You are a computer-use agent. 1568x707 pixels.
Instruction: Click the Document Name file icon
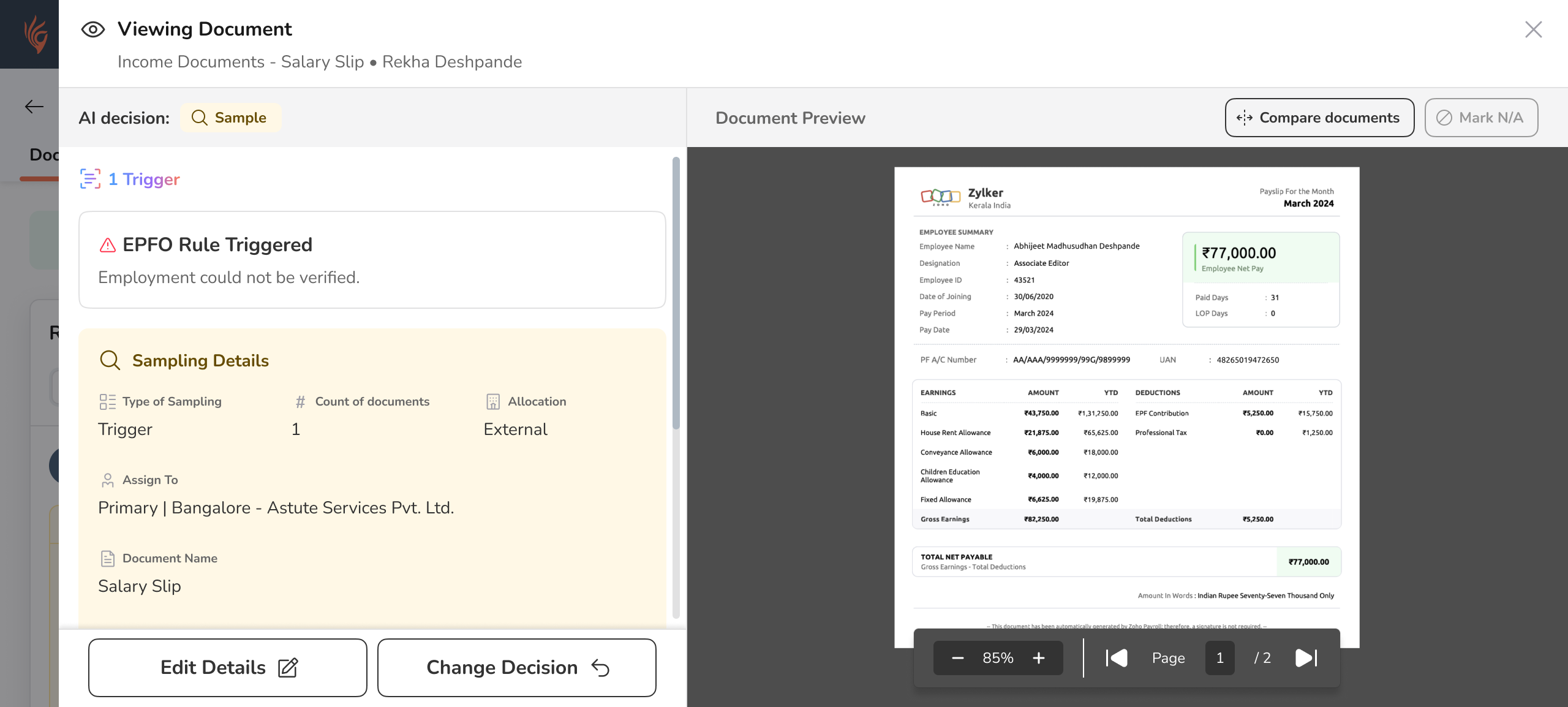(x=108, y=559)
